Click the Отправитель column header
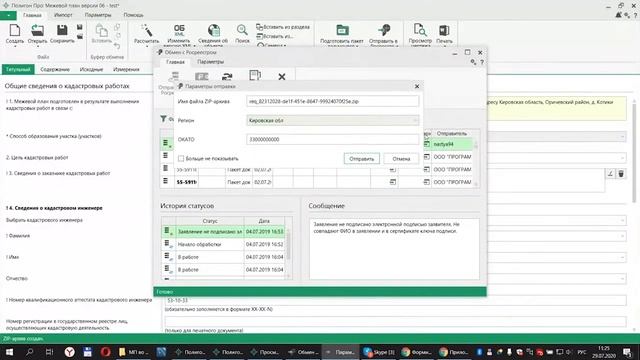Viewport: 640px width, 360px height. (x=451, y=133)
